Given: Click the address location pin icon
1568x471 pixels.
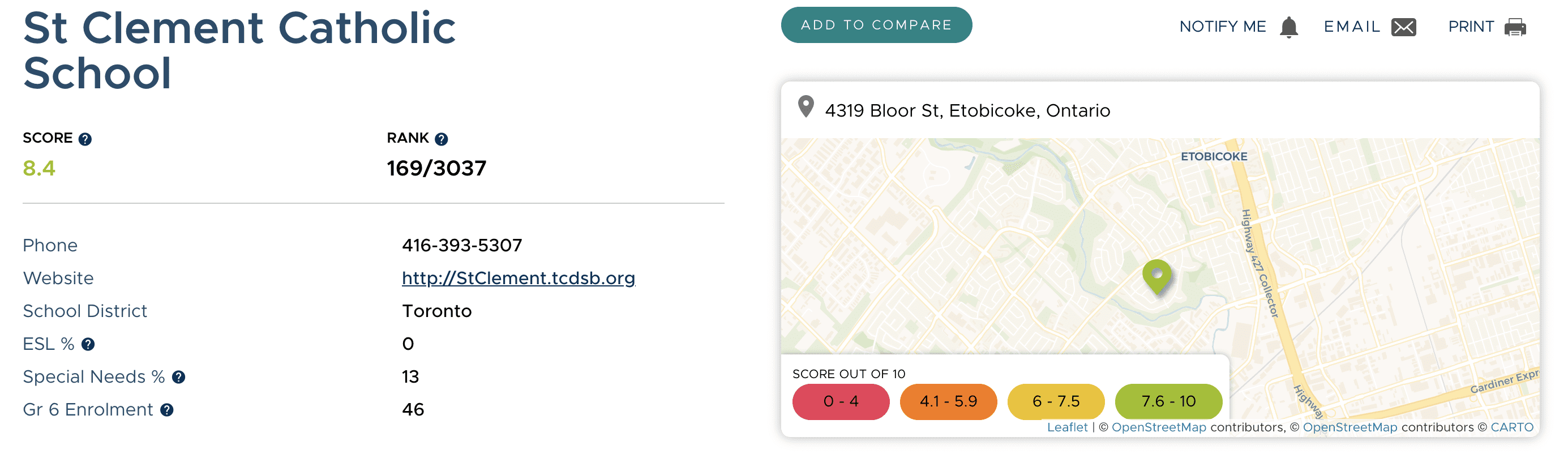Looking at the screenshot, I should [x=806, y=106].
